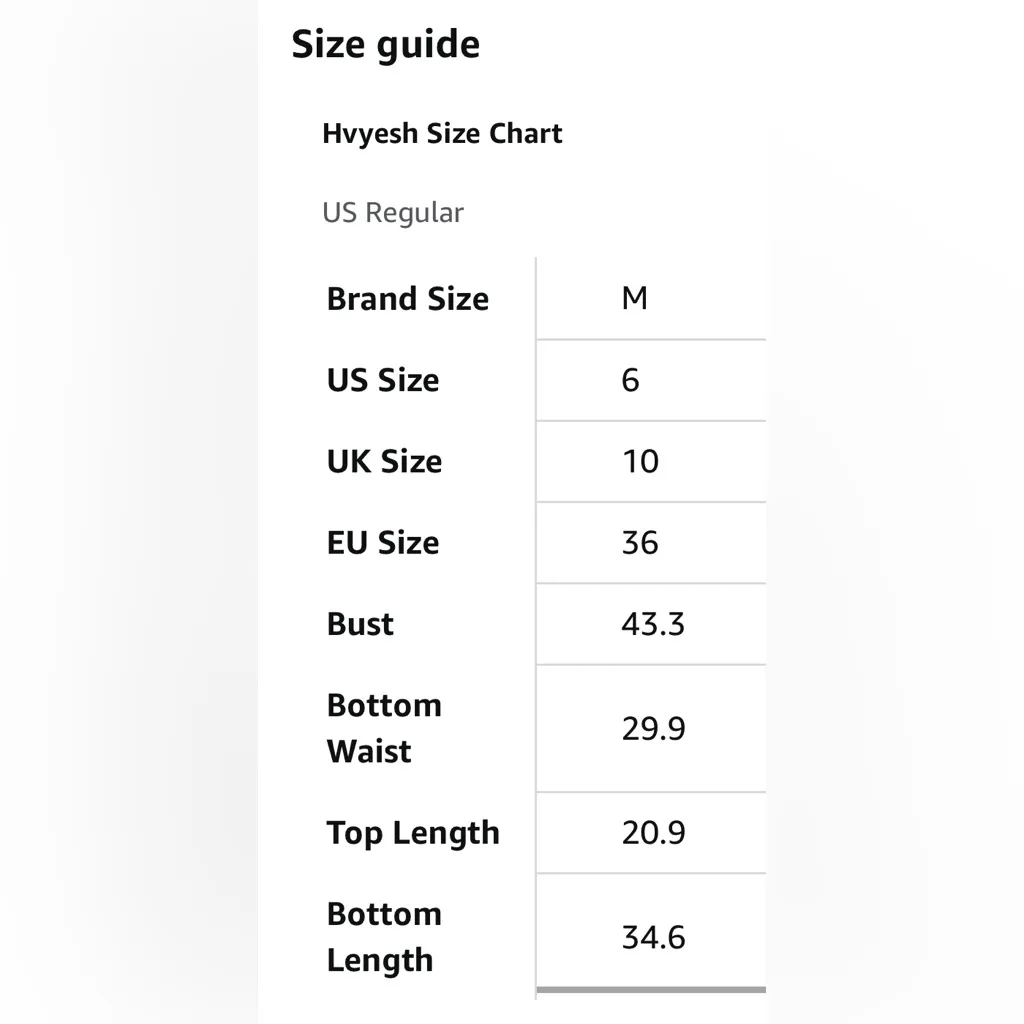1024x1024 pixels.
Task: Select the US size value 6
Action: pyautogui.click(x=630, y=380)
